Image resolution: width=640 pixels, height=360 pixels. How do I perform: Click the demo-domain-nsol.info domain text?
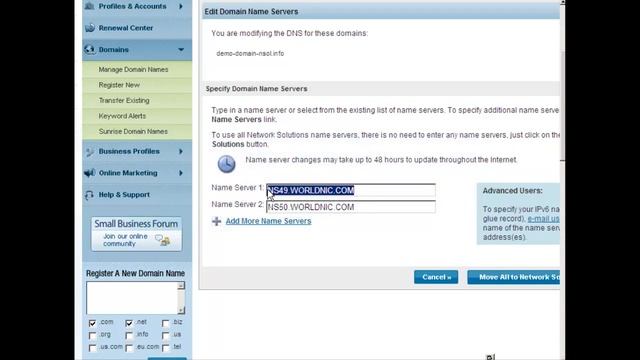250,53
